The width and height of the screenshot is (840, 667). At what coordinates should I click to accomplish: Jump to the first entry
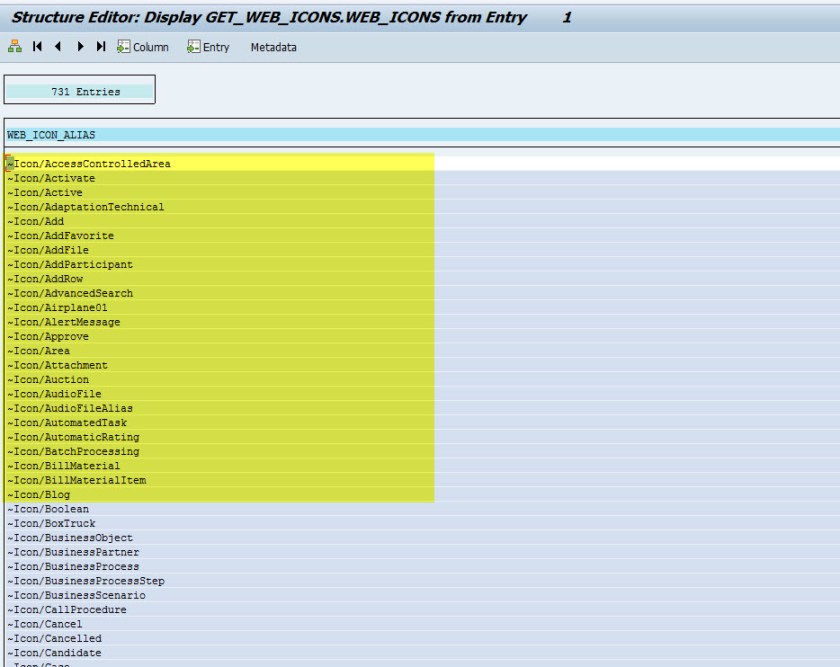point(37,47)
